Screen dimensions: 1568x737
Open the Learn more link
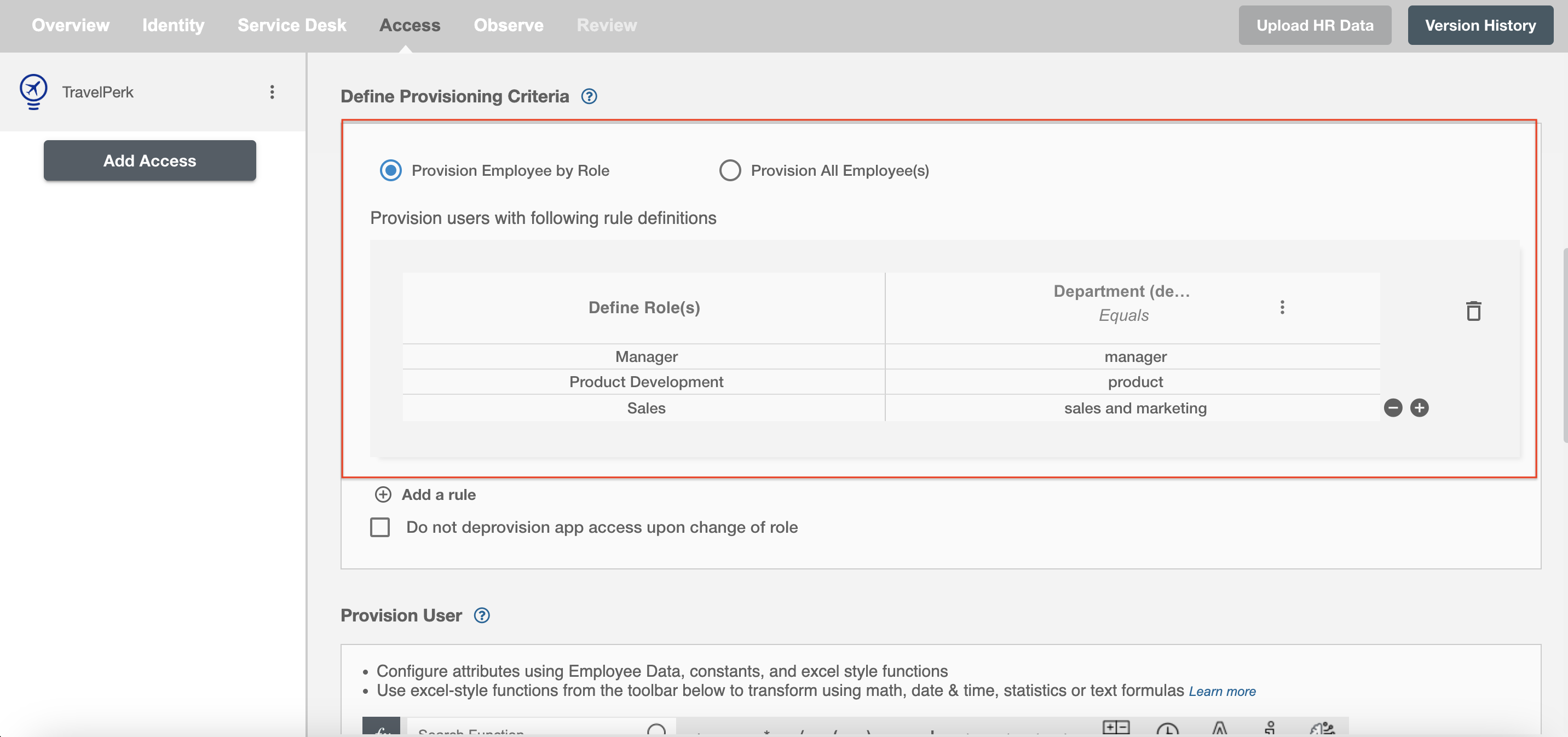(x=1221, y=692)
